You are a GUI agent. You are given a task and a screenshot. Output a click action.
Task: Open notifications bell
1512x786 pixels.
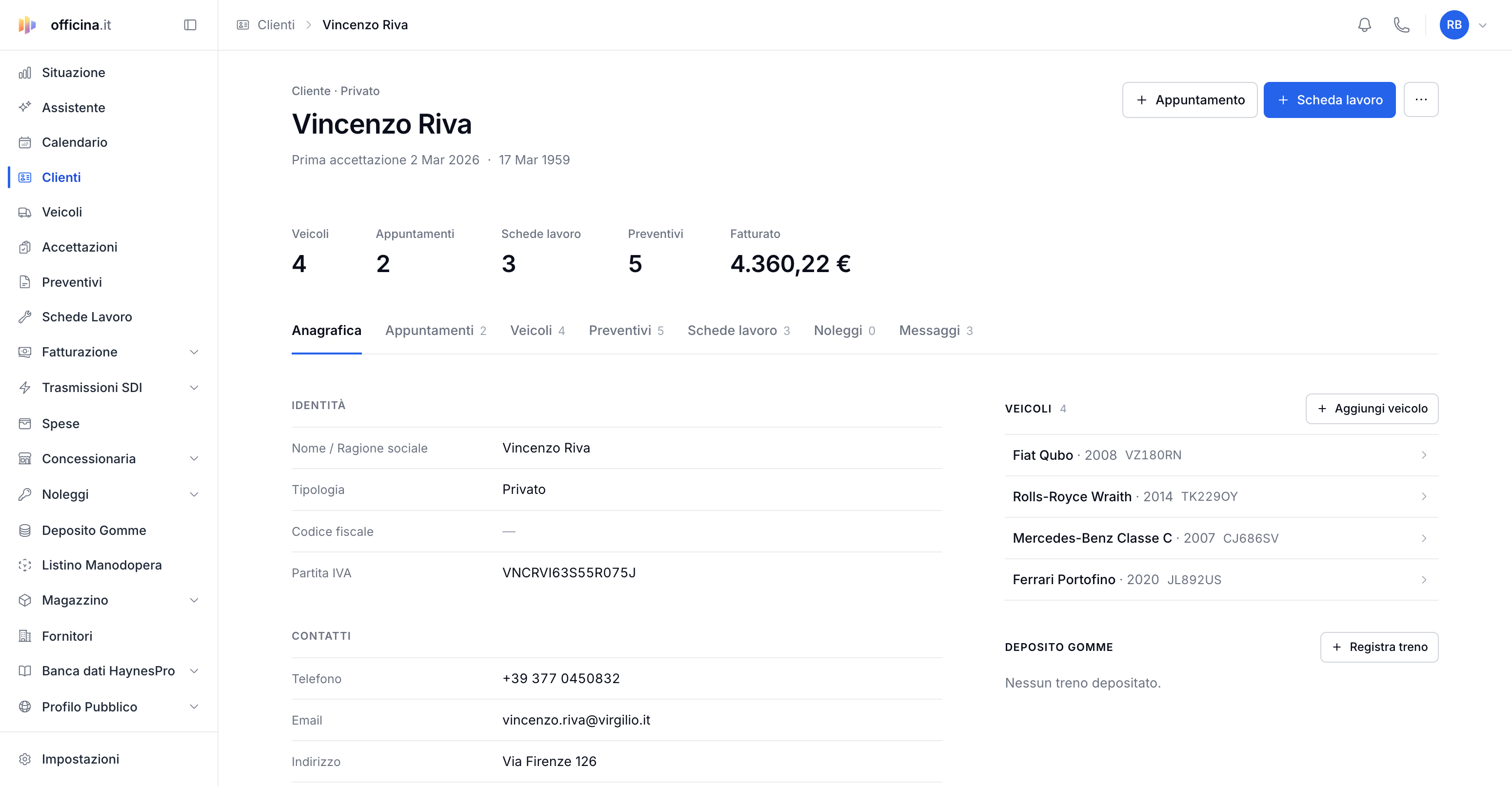coord(1365,25)
